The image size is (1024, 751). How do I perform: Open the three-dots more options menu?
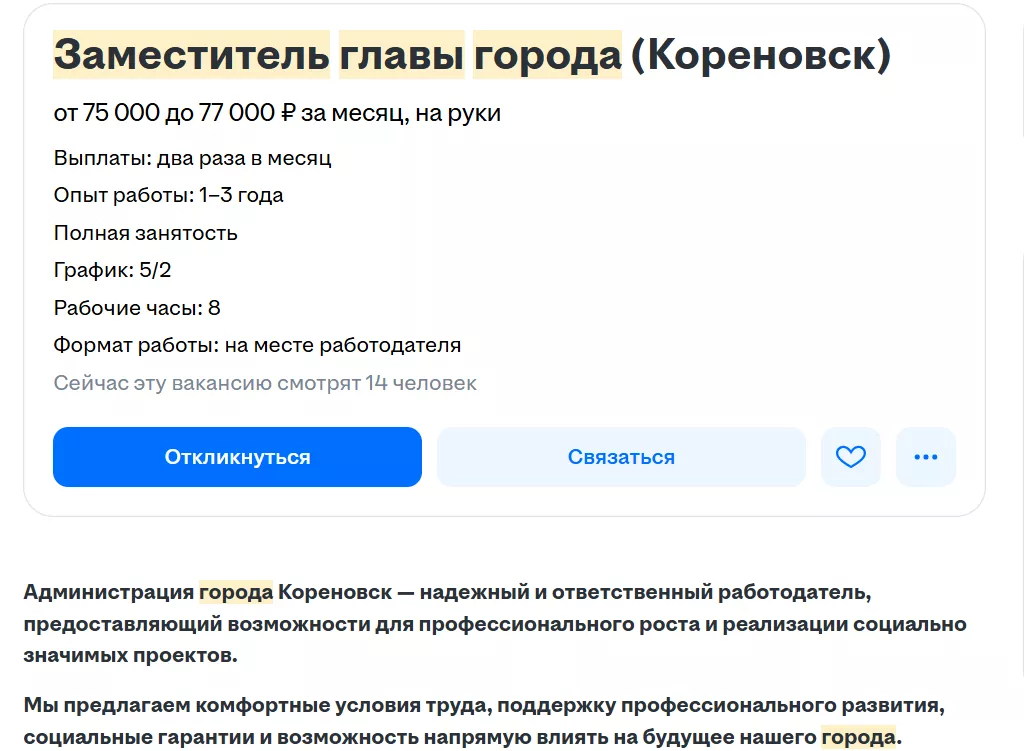click(926, 457)
